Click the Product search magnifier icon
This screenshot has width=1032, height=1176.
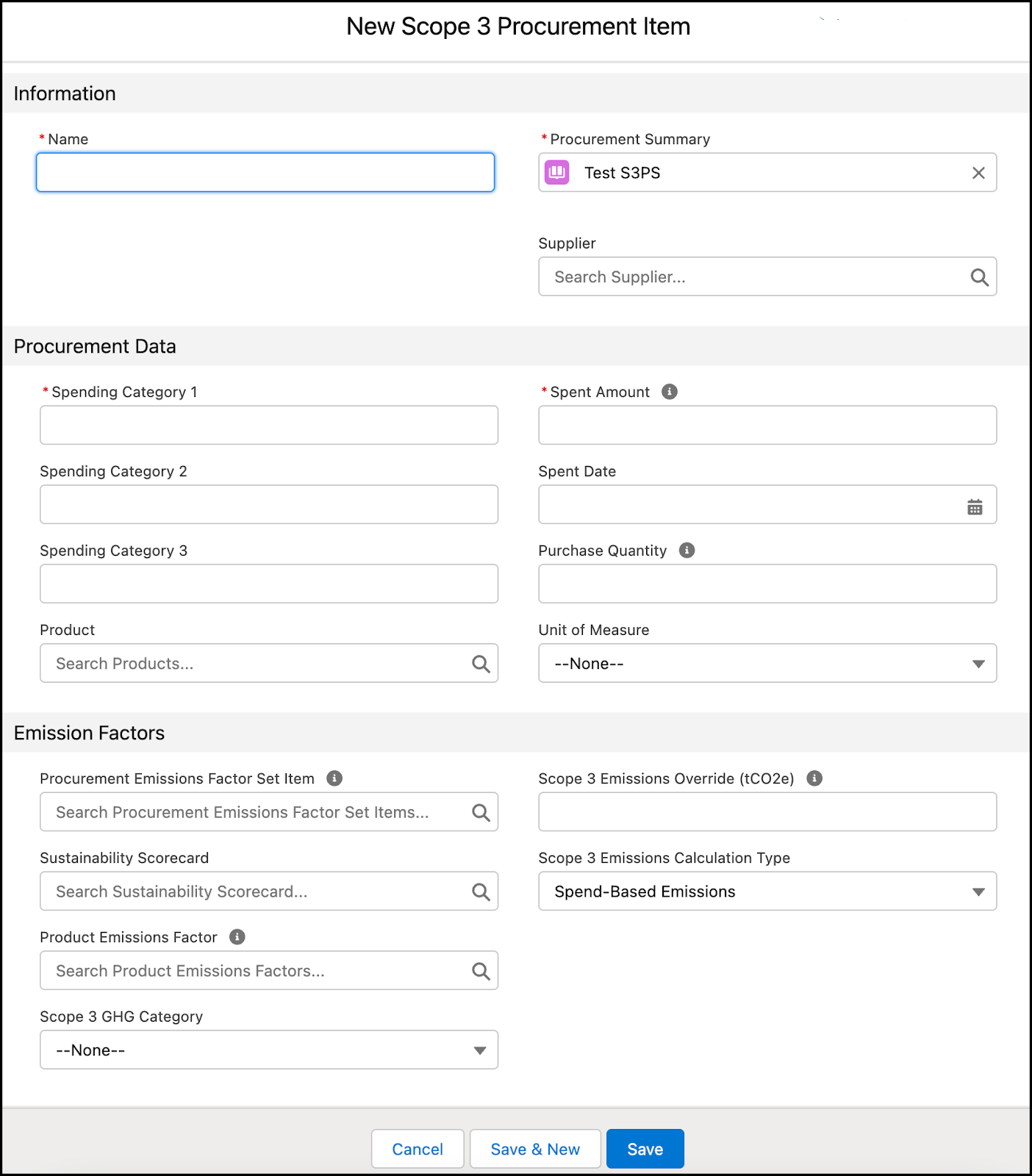pyautogui.click(x=481, y=664)
